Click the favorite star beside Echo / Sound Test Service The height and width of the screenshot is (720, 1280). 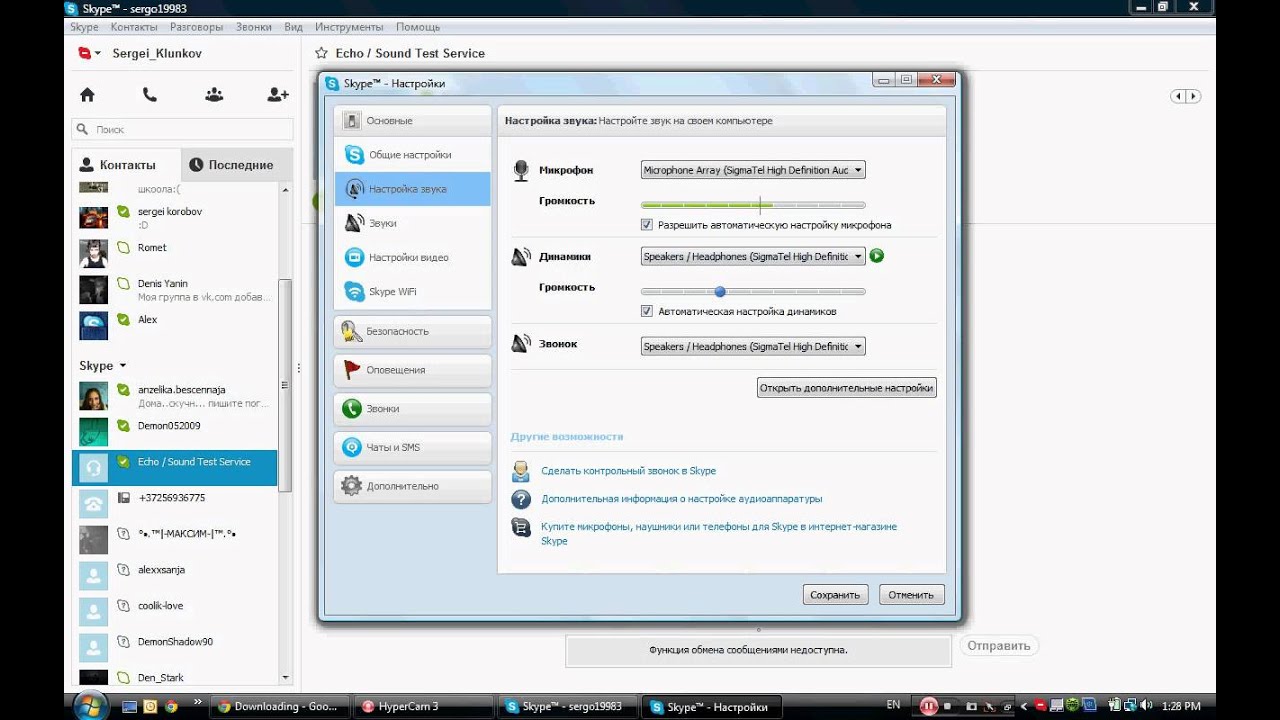(x=321, y=53)
